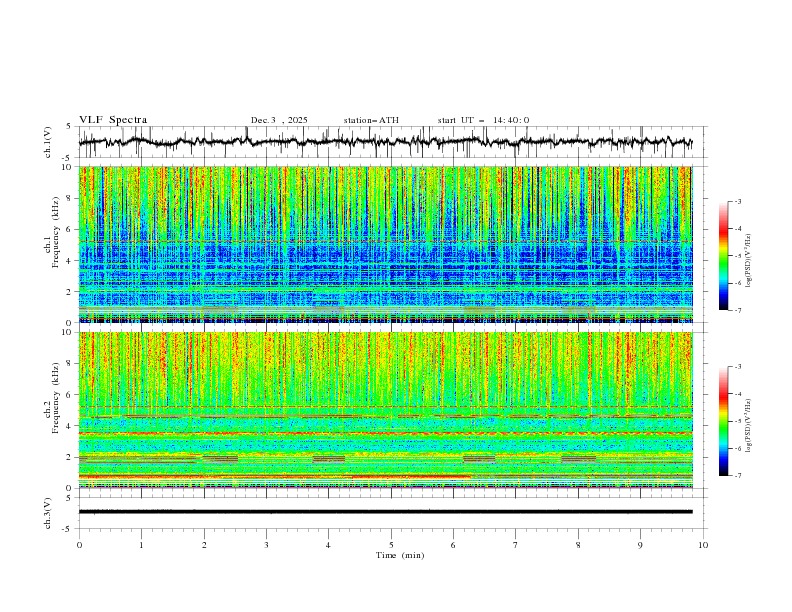792x612 pixels.
Task: Click the time axis tick label "1"
Action: point(142,545)
